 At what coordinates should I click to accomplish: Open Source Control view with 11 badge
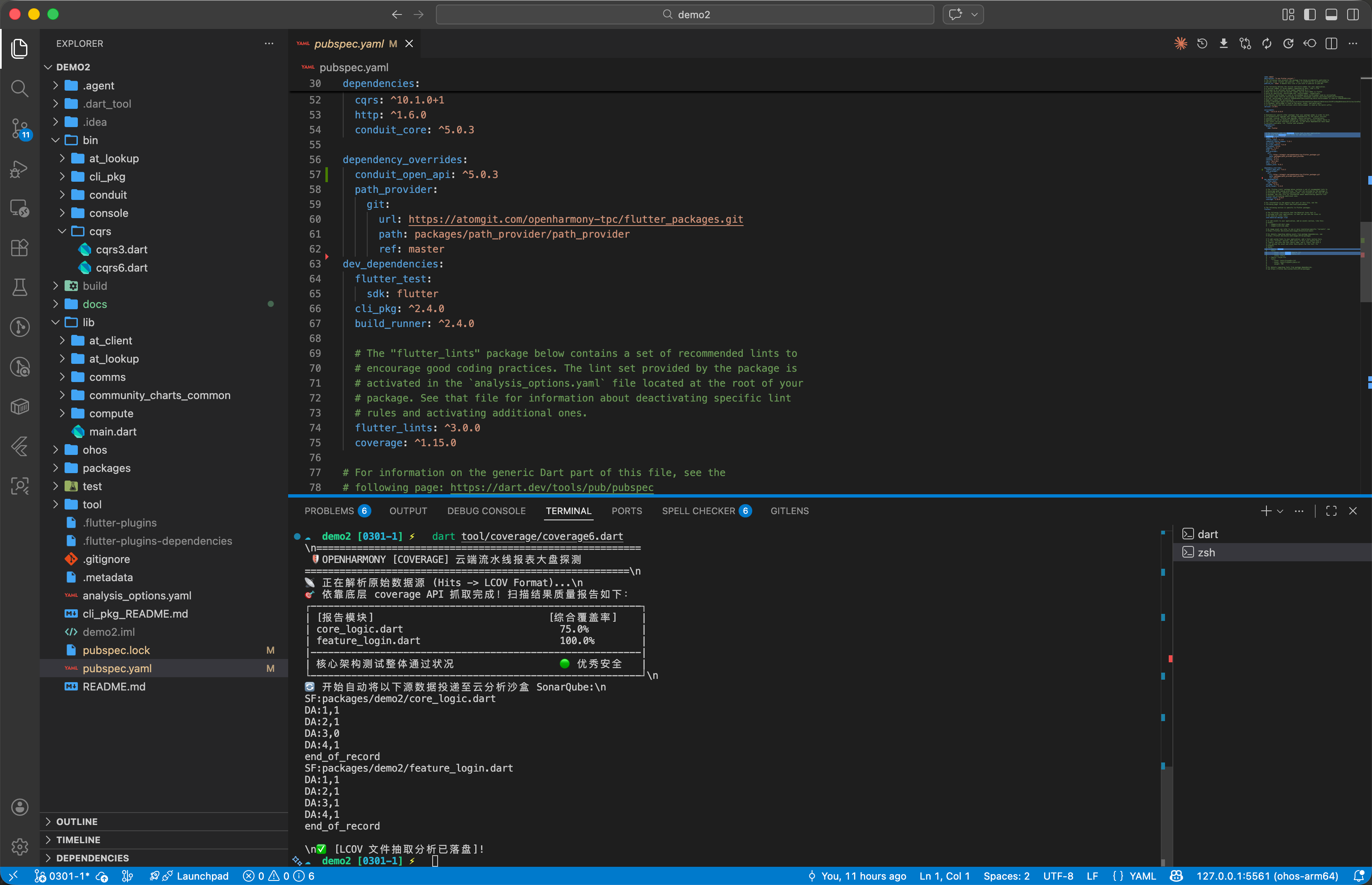[x=19, y=128]
